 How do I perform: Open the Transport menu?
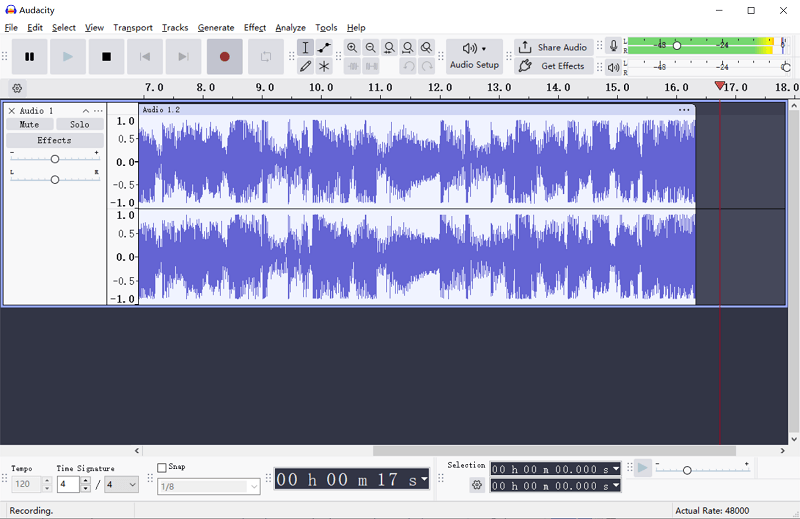tap(133, 28)
